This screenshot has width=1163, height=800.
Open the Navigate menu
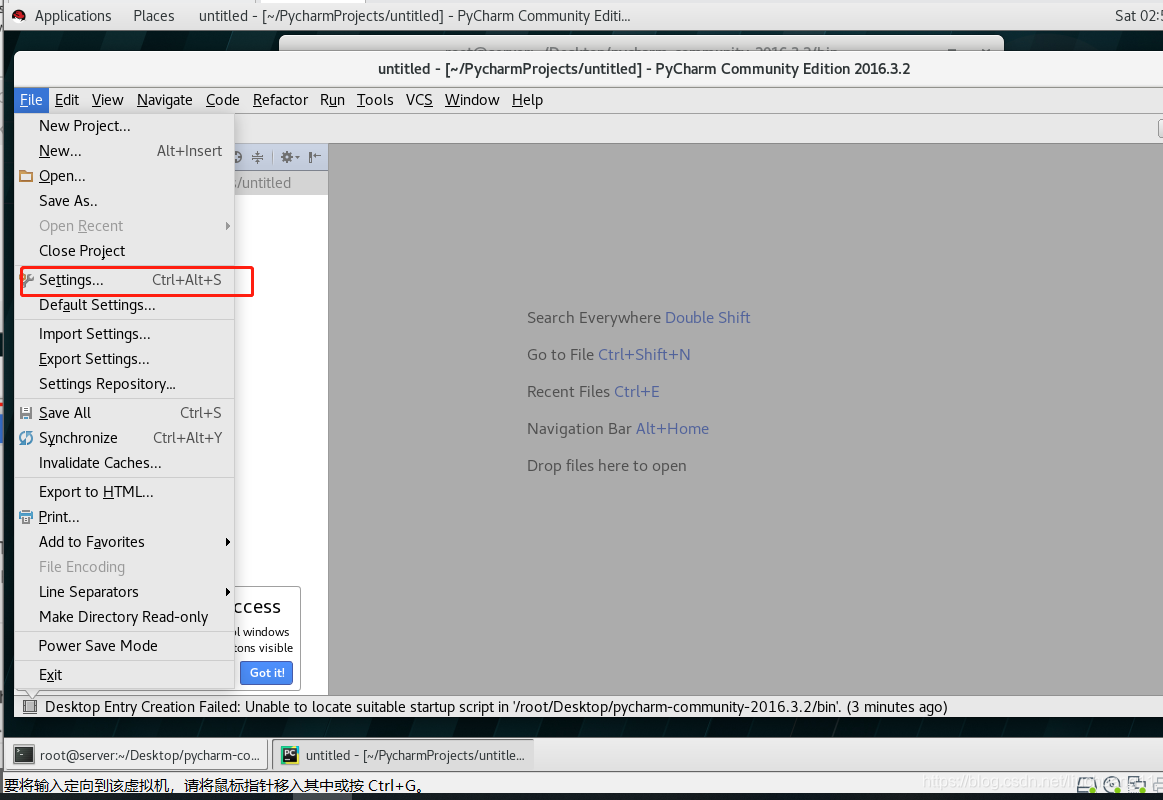click(x=165, y=100)
